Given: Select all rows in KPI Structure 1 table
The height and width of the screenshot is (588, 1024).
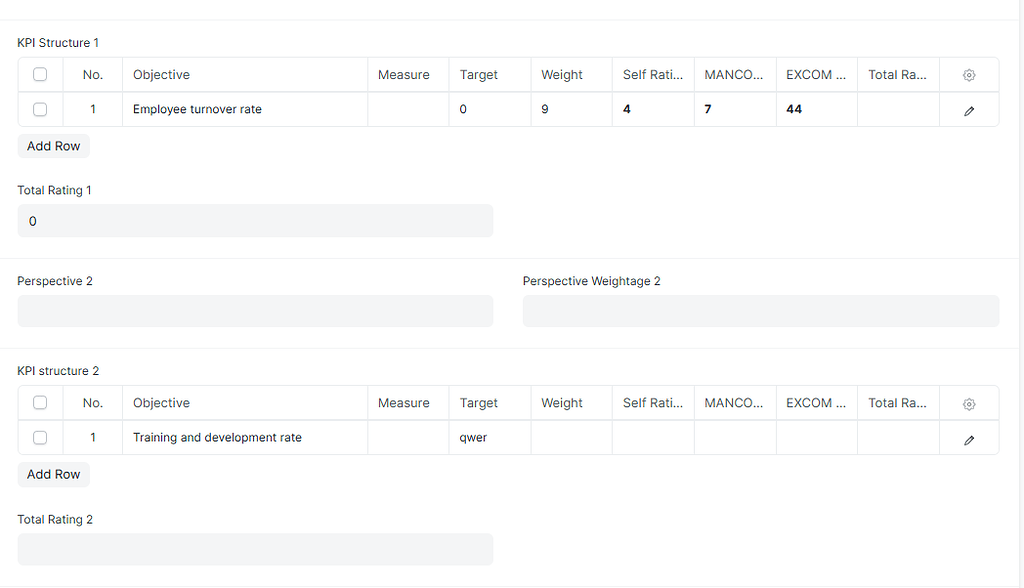Looking at the screenshot, I should pyautogui.click(x=40, y=74).
